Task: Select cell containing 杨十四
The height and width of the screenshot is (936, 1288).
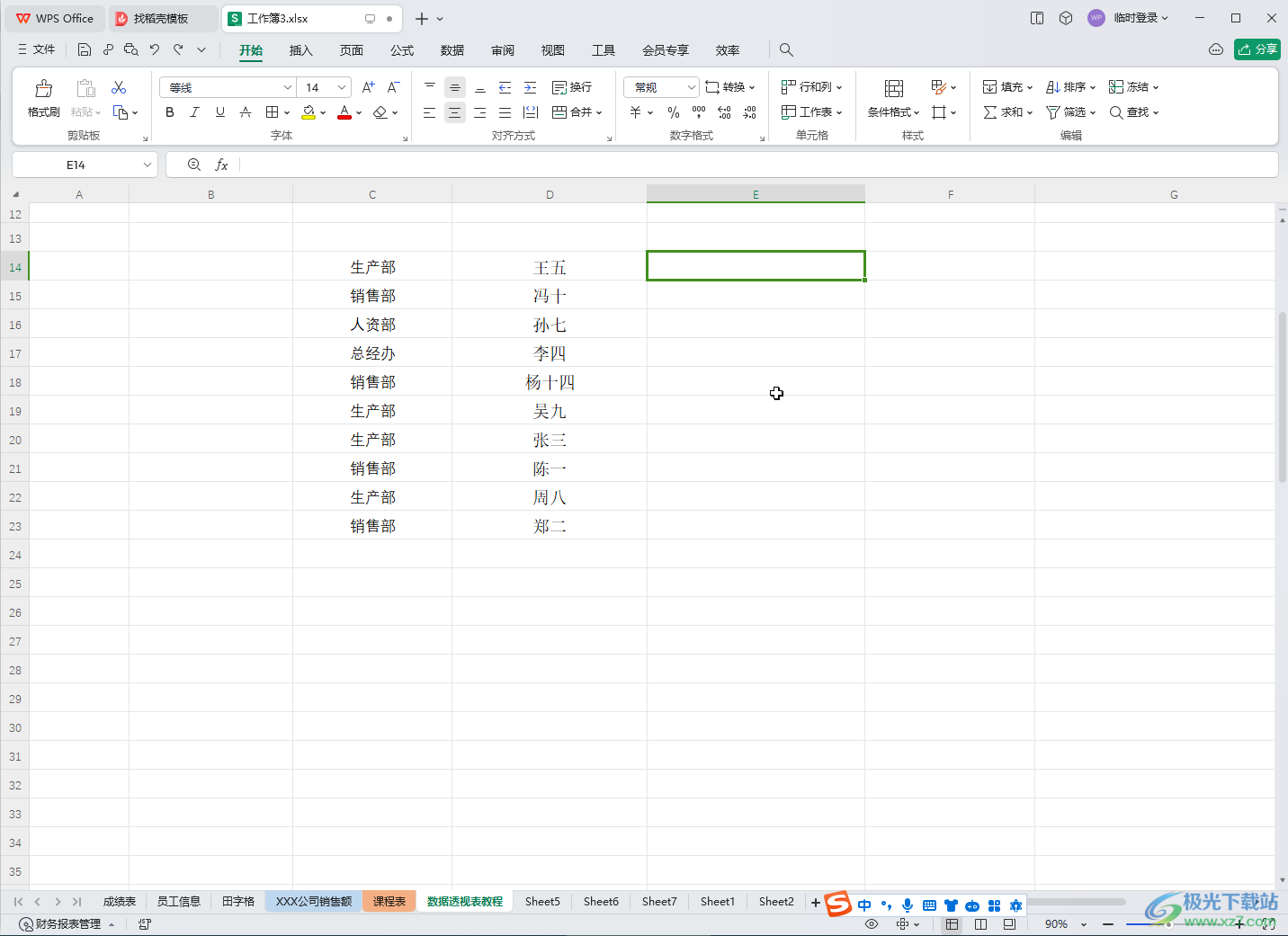Action: (x=550, y=382)
